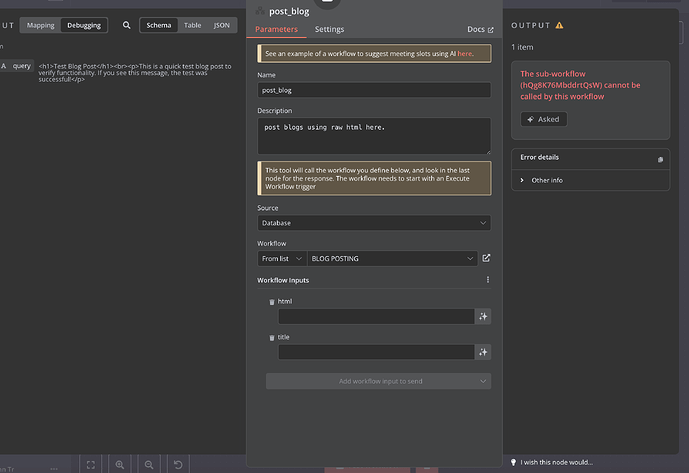Select Schema display mode
The height and width of the screenshot is (473, 689).
point(159,25)
